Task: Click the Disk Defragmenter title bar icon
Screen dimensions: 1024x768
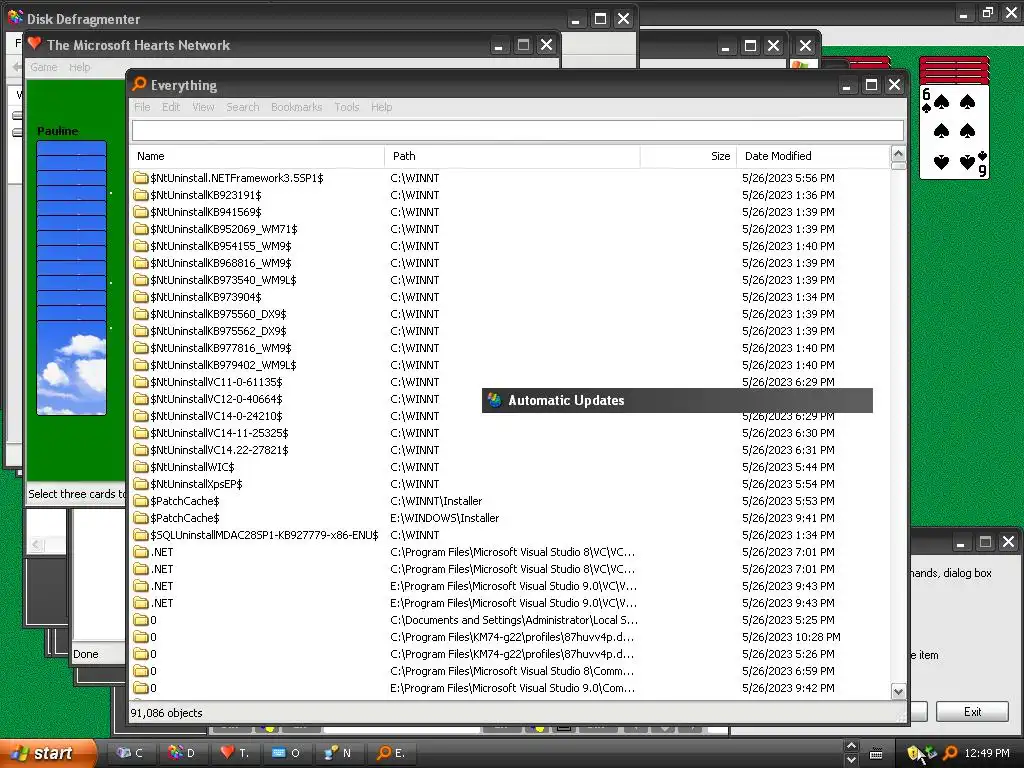Action: point(16,18)
